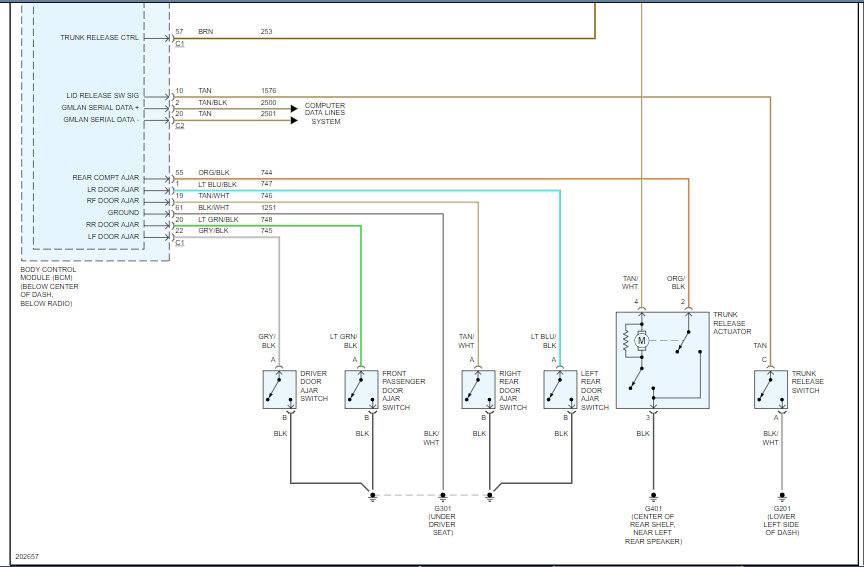The height and width of the screenshot is (567, 864).
Task: Click the left rear door ajar switch symbol
Action: coord(560,390)
